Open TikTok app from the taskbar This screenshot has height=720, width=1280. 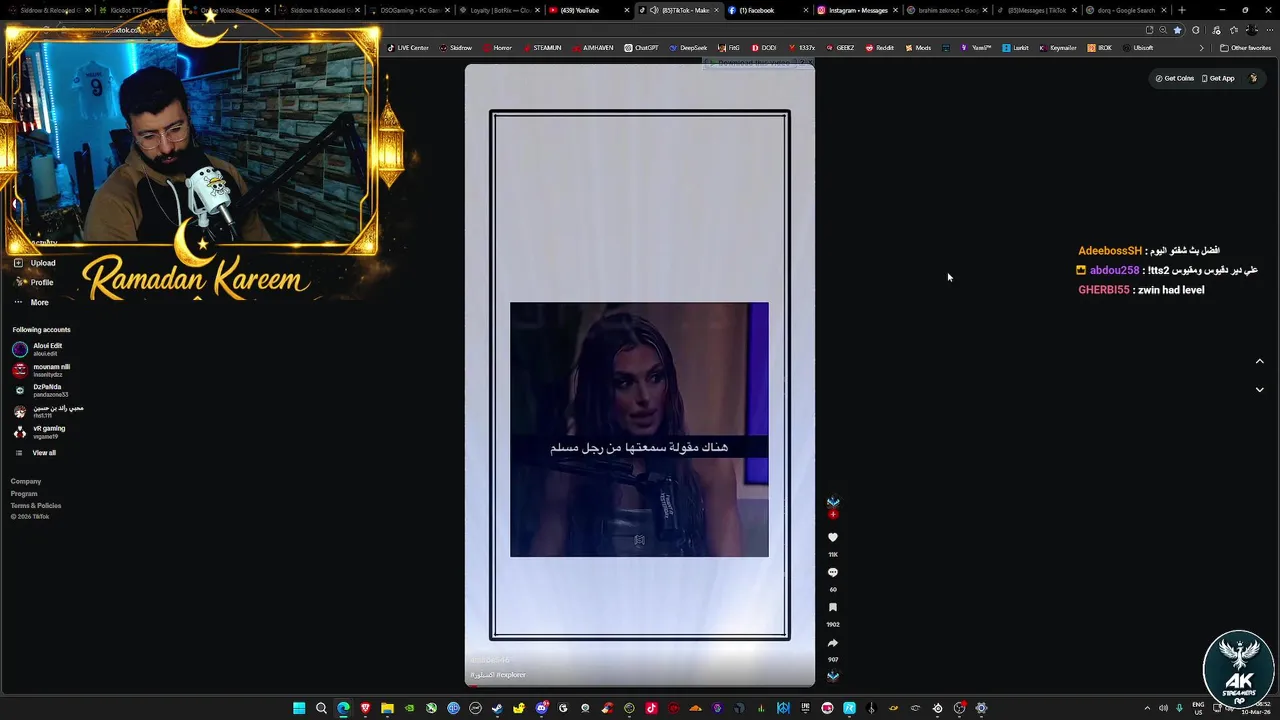(651, 708)
